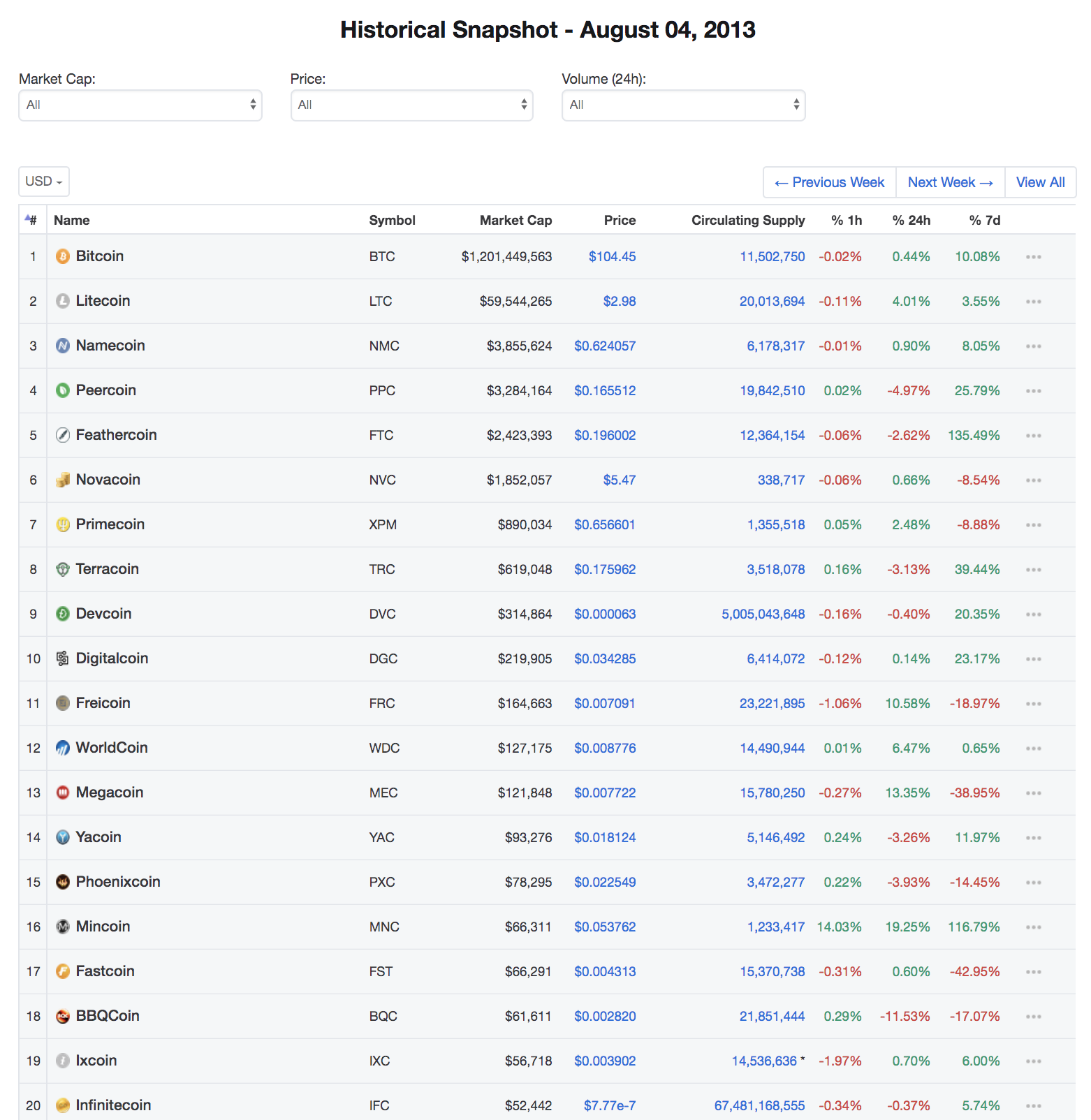Viewport: 1091px width, 1120px height.
Task: Go to Next Week snapshot
Action: pos(951,182)
